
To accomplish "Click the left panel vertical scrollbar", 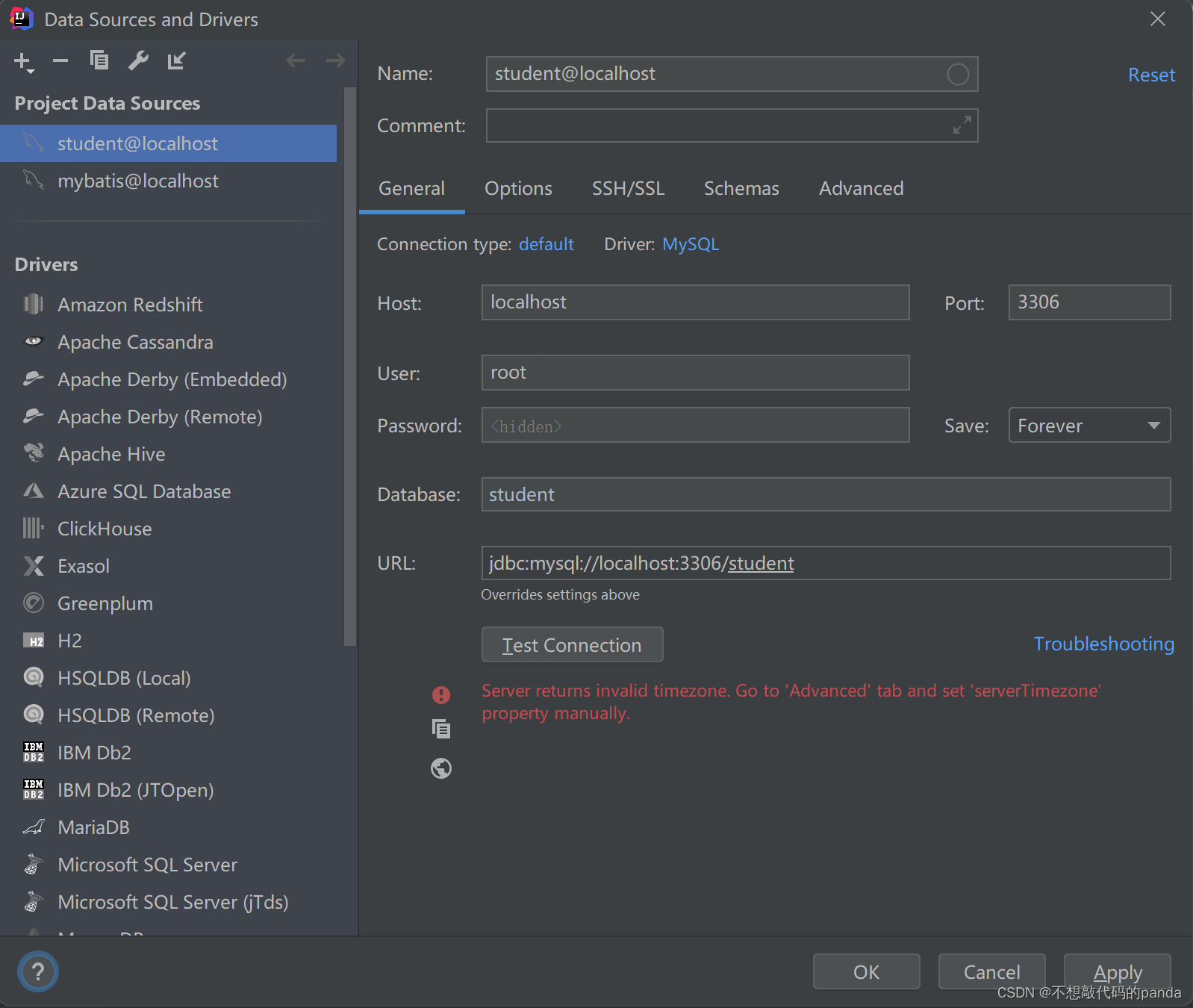I will point(349,366).
